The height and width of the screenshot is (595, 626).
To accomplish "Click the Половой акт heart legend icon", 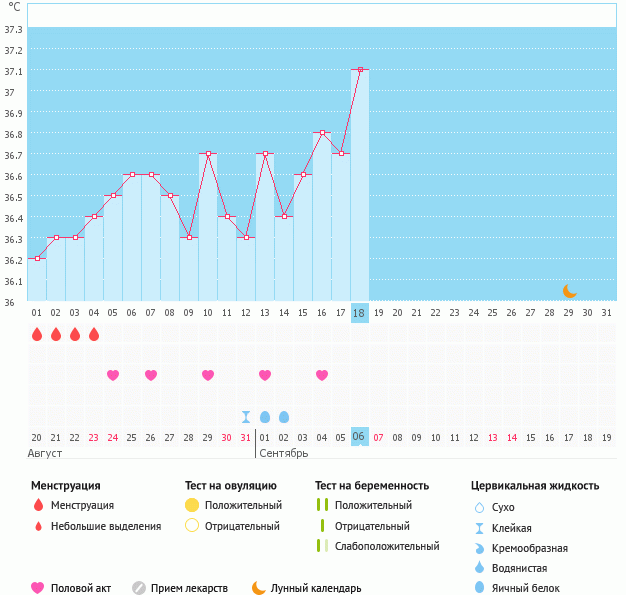I will (38, 588).
